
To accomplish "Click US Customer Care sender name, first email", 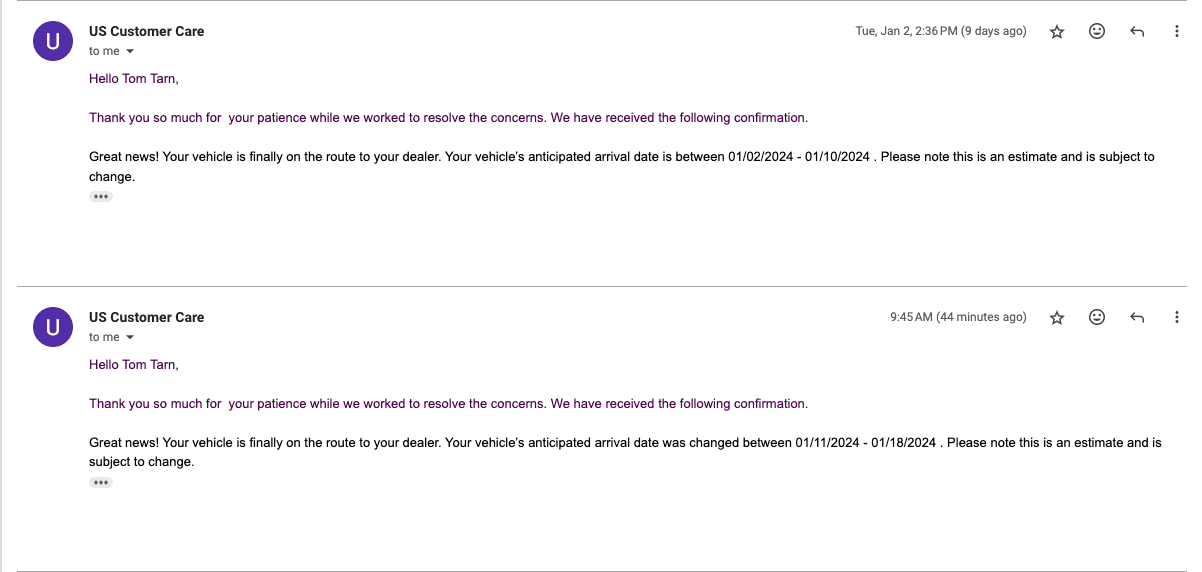I will coord(146,31).
